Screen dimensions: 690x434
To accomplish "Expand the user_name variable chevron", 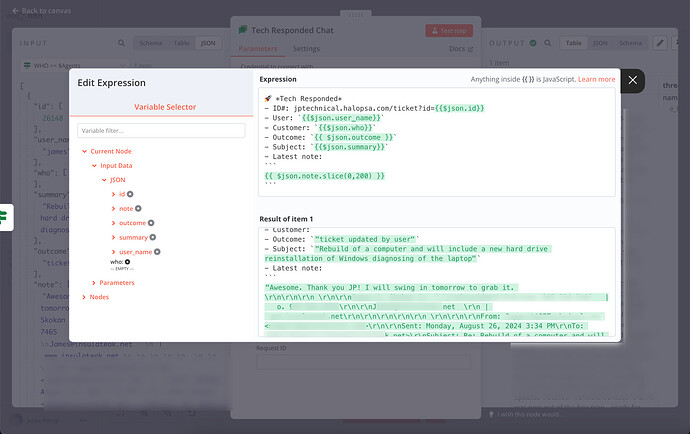I will coord(114,252).
